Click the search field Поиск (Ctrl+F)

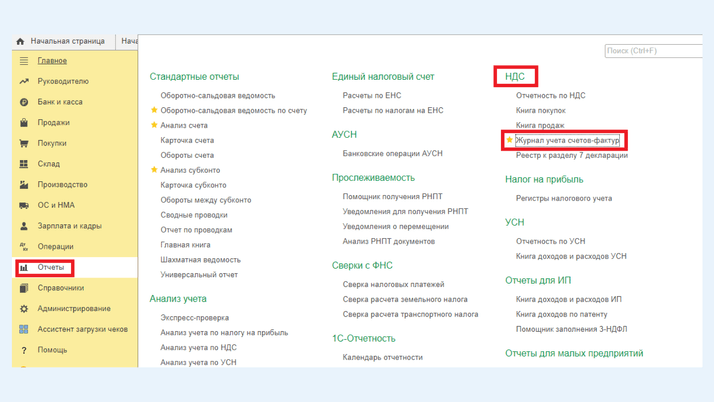653,51
